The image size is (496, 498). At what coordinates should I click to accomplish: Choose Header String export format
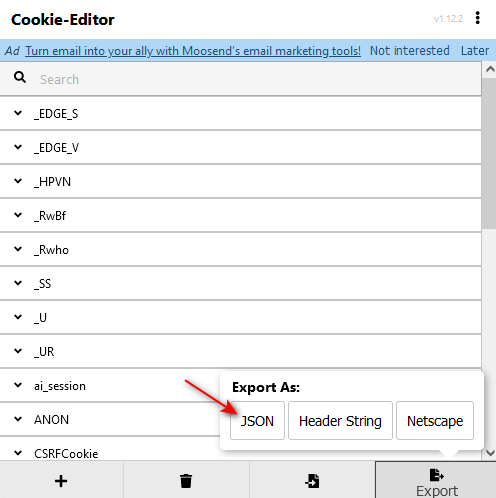(x=340, y=421)
